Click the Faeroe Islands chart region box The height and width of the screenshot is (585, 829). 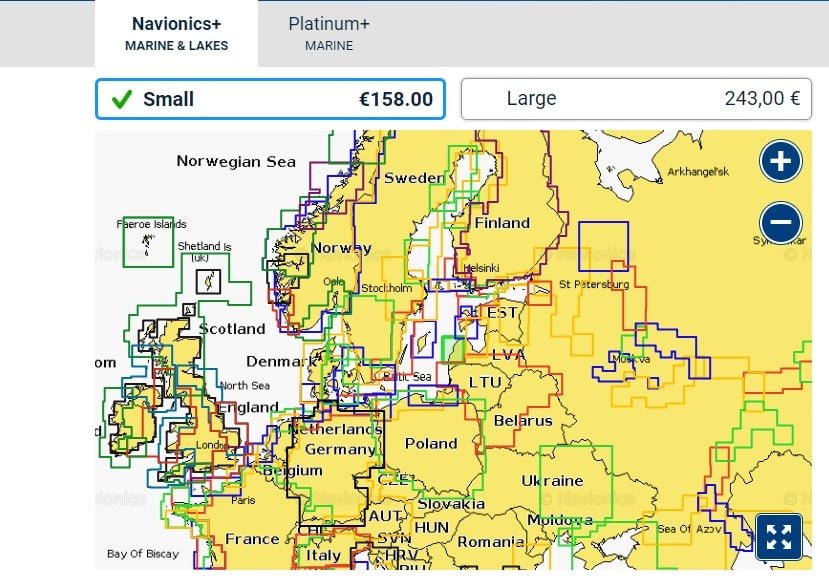tap(150, 240)
